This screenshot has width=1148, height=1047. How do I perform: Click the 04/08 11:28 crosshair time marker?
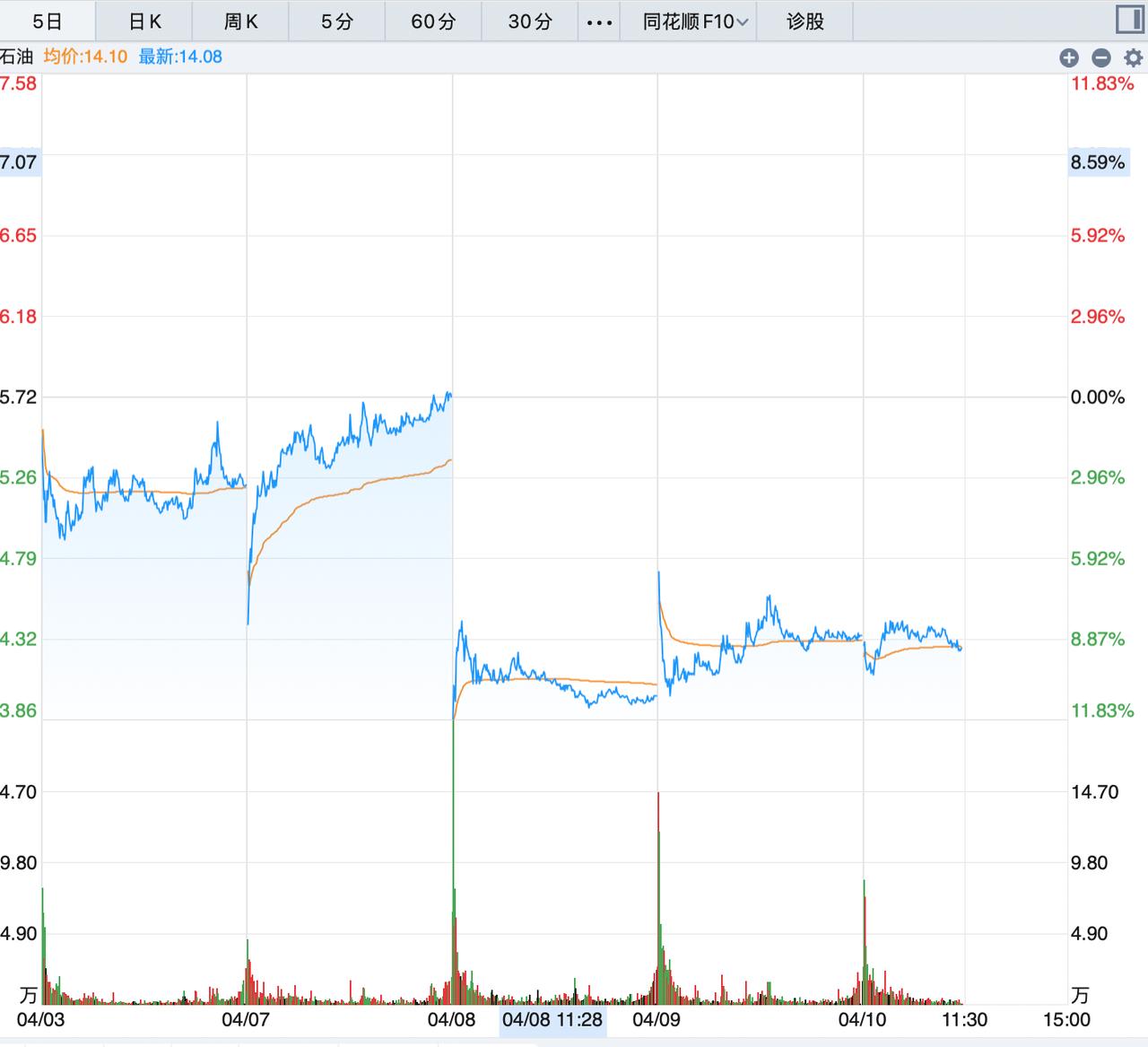(x=552, y=1020)
